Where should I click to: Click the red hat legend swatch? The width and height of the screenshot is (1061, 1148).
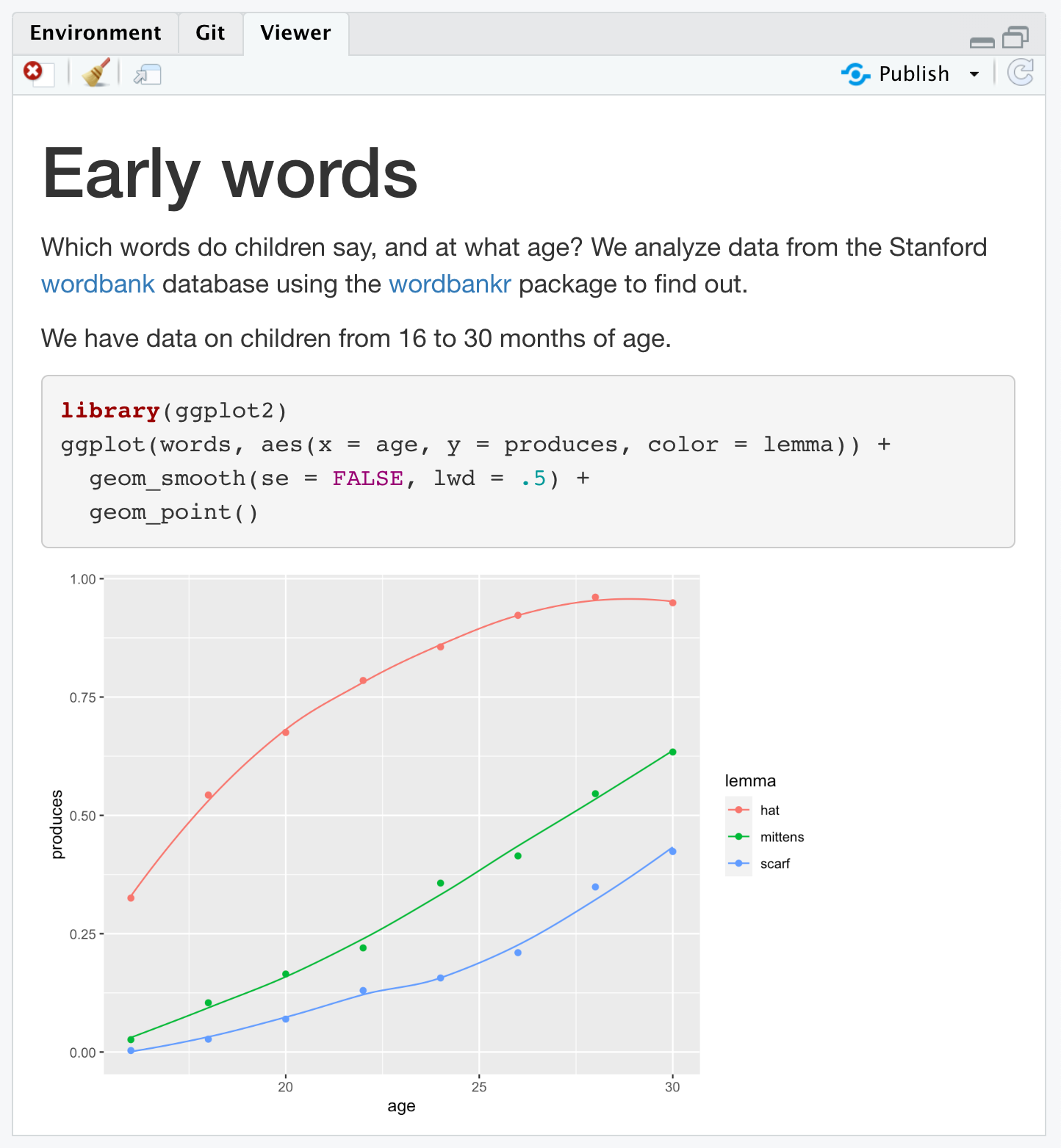(738, 810)
